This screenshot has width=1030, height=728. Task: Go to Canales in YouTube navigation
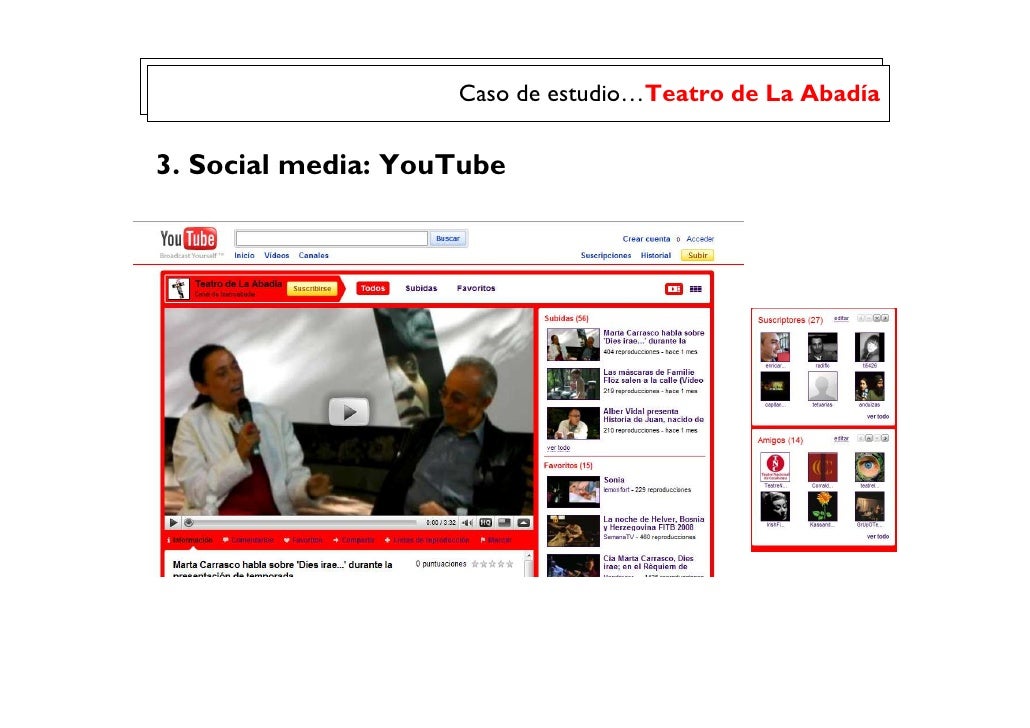313,256
